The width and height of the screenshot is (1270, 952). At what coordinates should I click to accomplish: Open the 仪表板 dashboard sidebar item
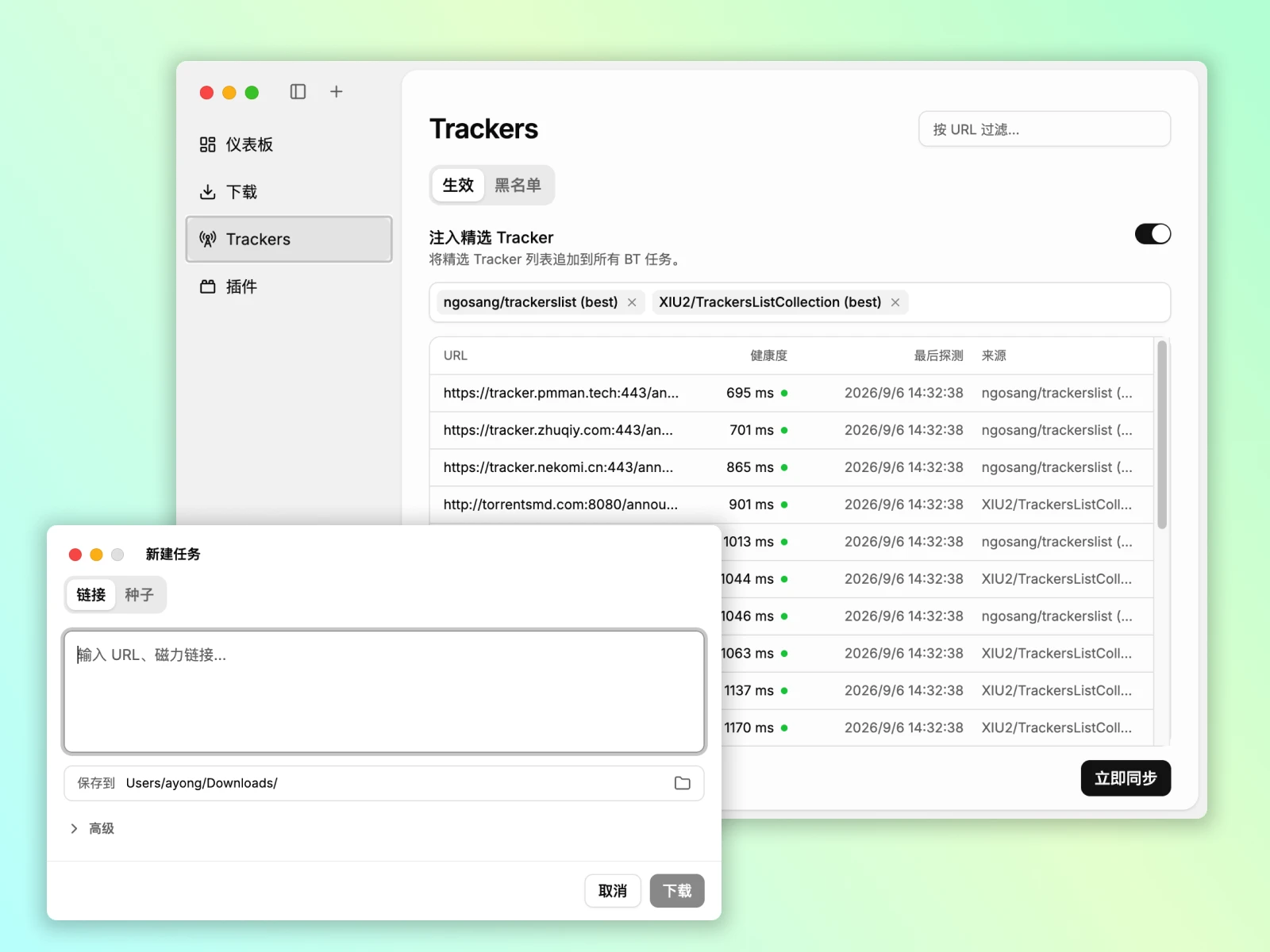289,144
